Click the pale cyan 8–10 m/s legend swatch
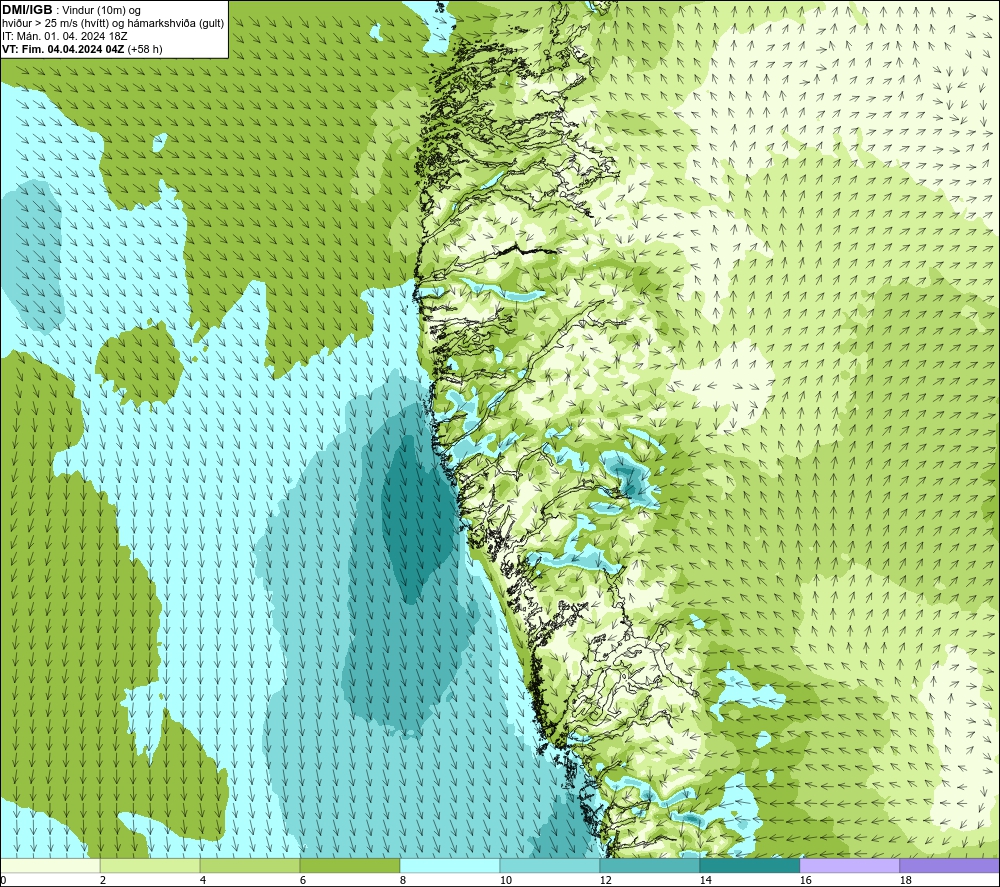 pos(450,866)
